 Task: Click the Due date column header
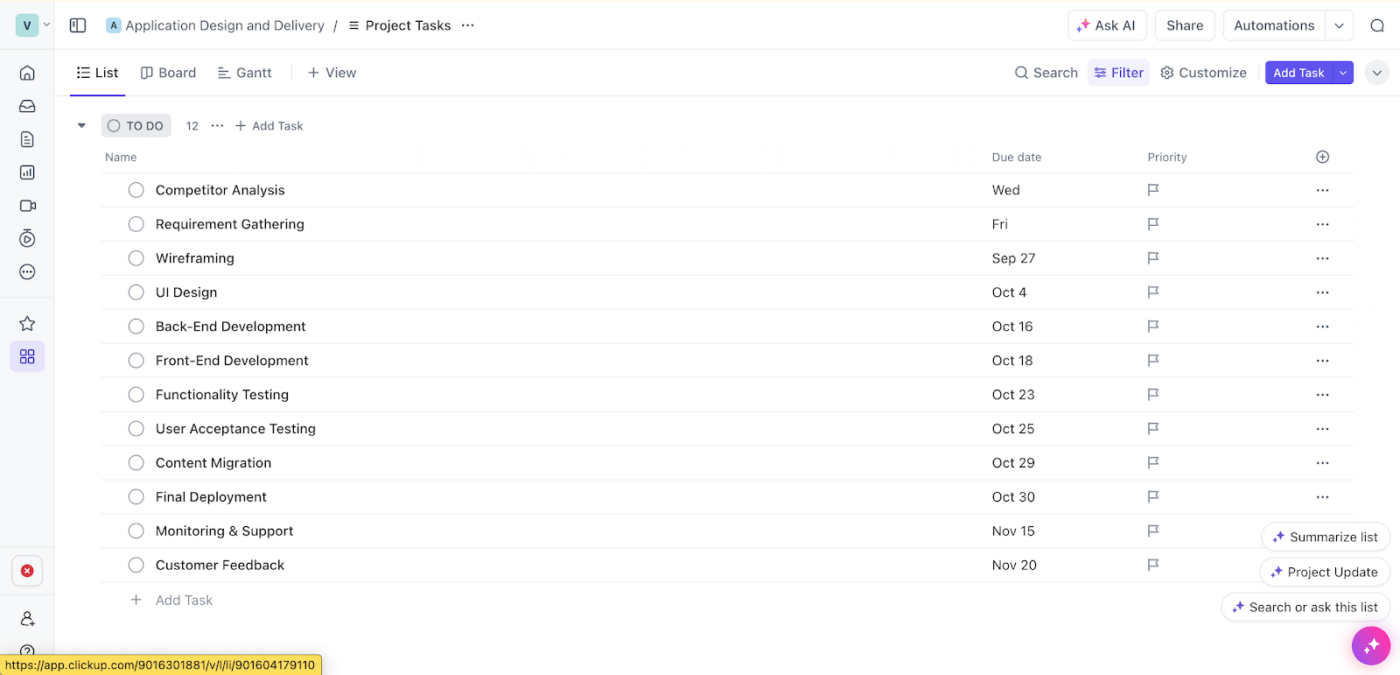tap(1016, 157)
